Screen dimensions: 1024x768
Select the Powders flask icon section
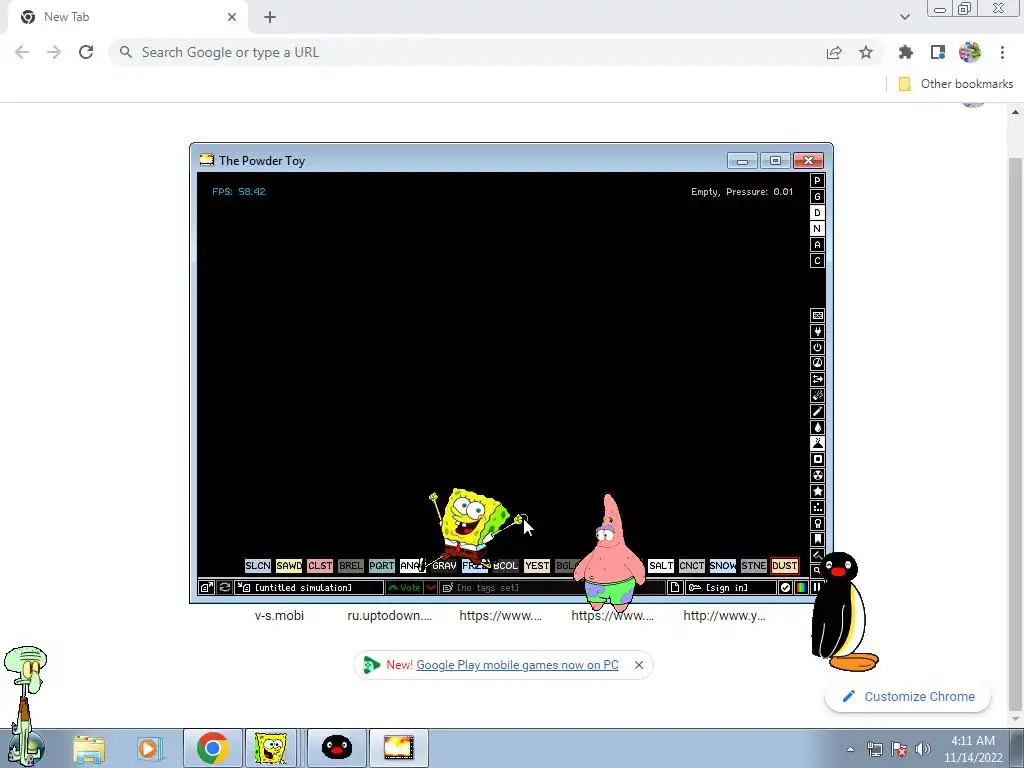click(817, 443)
